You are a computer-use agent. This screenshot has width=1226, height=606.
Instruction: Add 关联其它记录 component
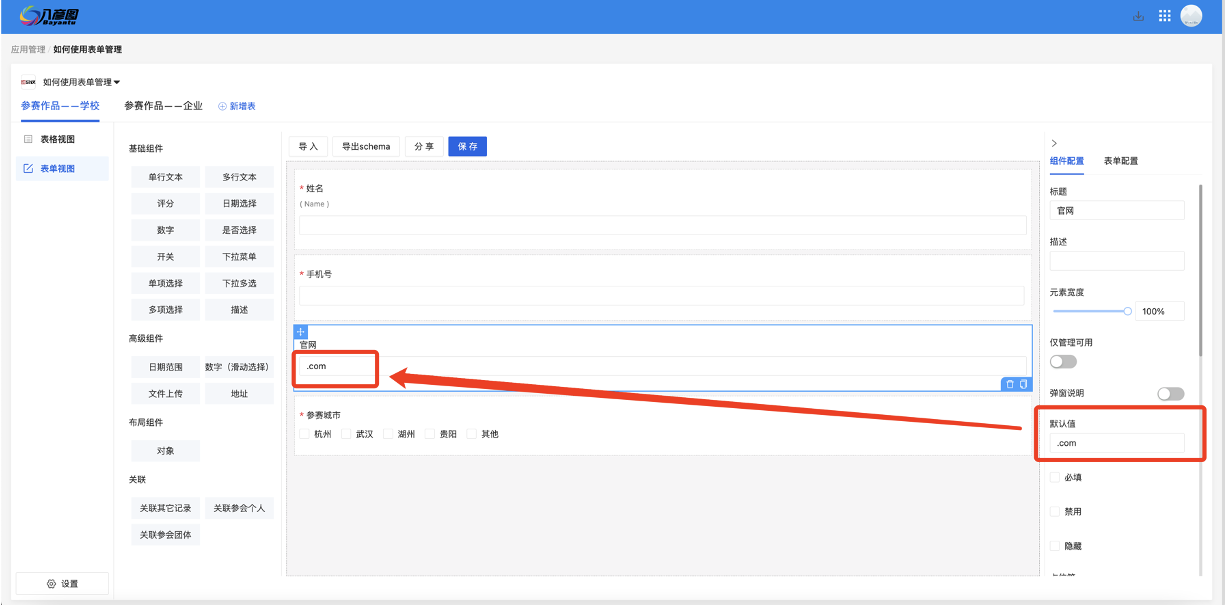165,508
